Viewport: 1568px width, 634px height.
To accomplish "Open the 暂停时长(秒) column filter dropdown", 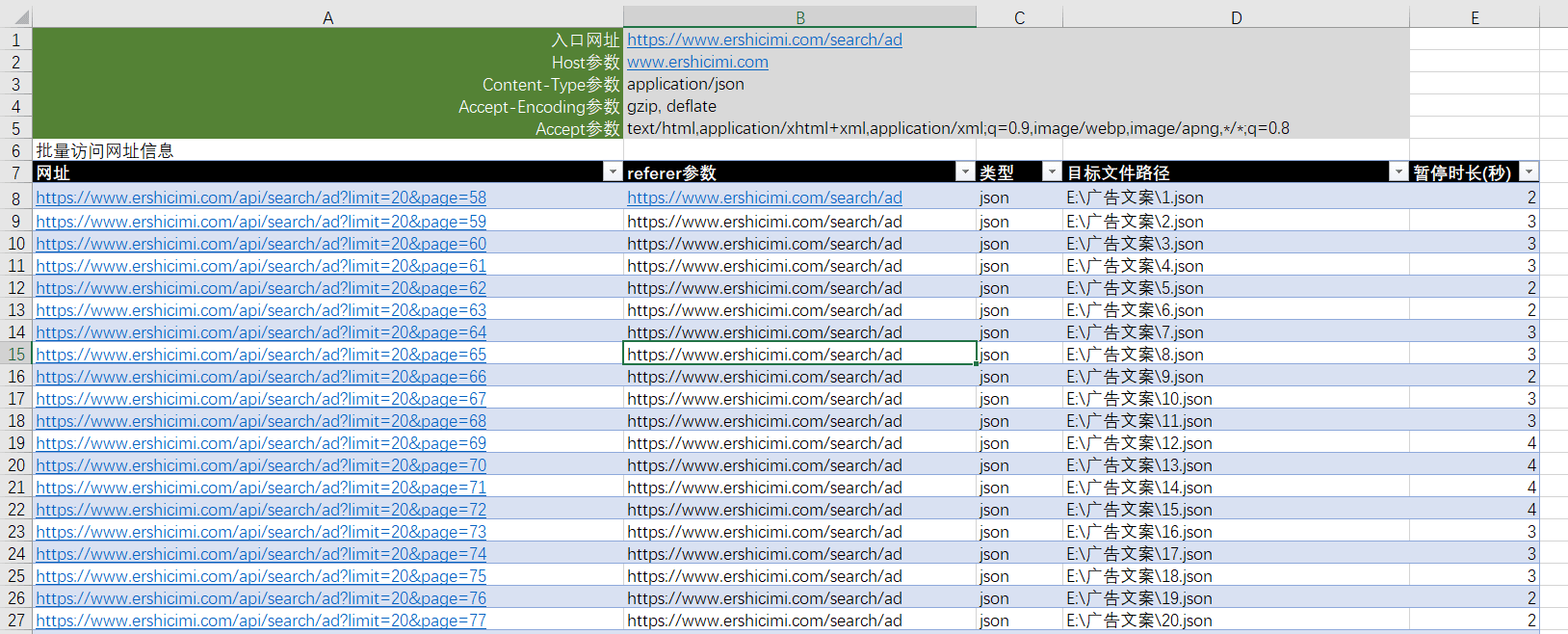I will point(1528,172).
